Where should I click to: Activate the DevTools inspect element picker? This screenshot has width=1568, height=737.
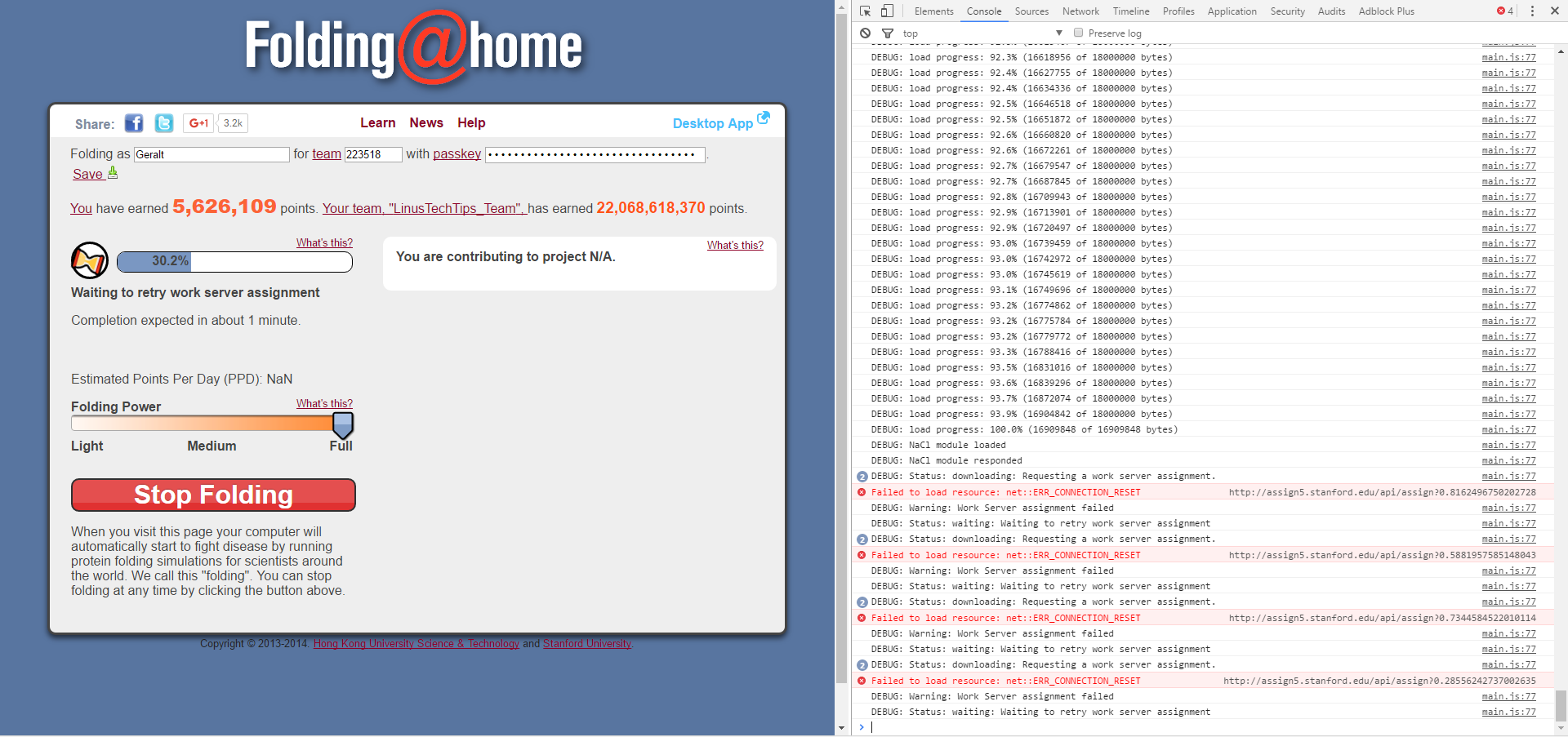pos(866,11)
